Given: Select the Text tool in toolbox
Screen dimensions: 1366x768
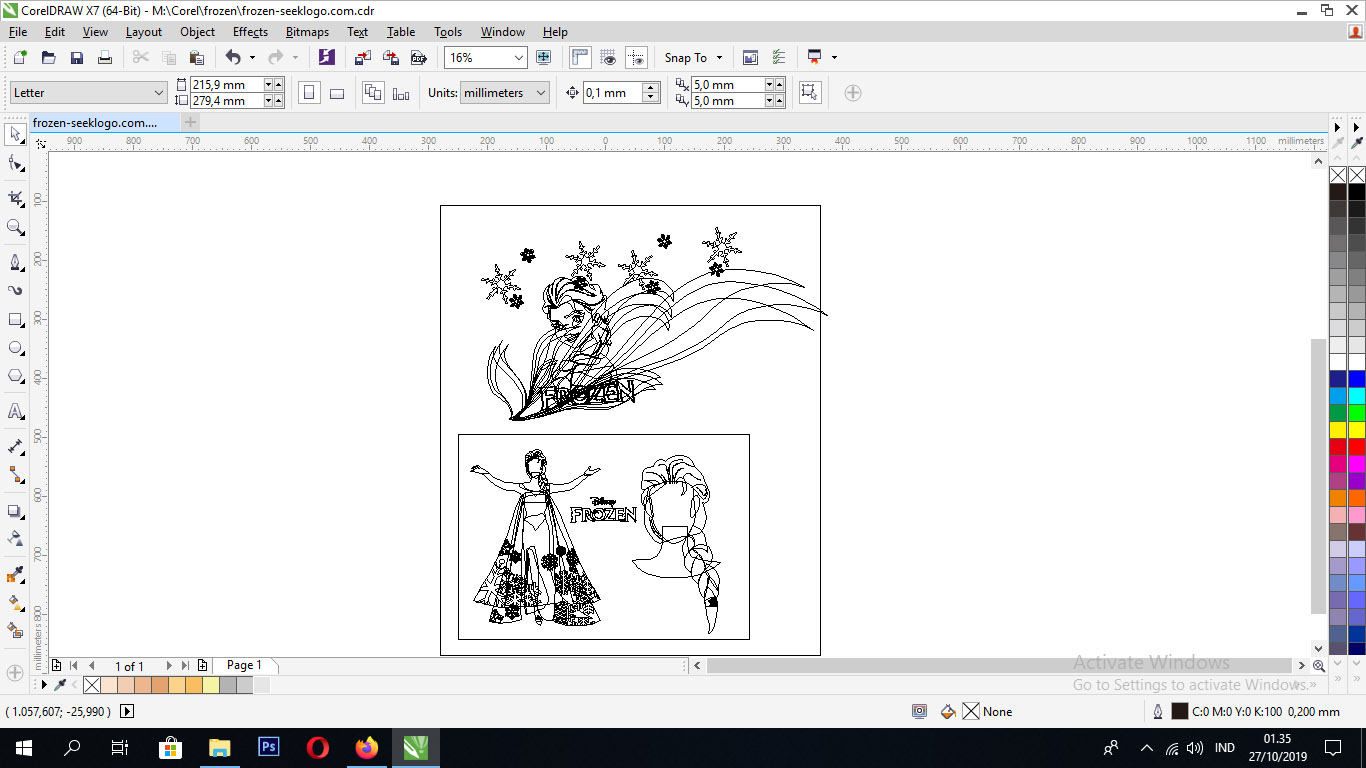Looking at the screenshot, I should click(x=16, y=412).
